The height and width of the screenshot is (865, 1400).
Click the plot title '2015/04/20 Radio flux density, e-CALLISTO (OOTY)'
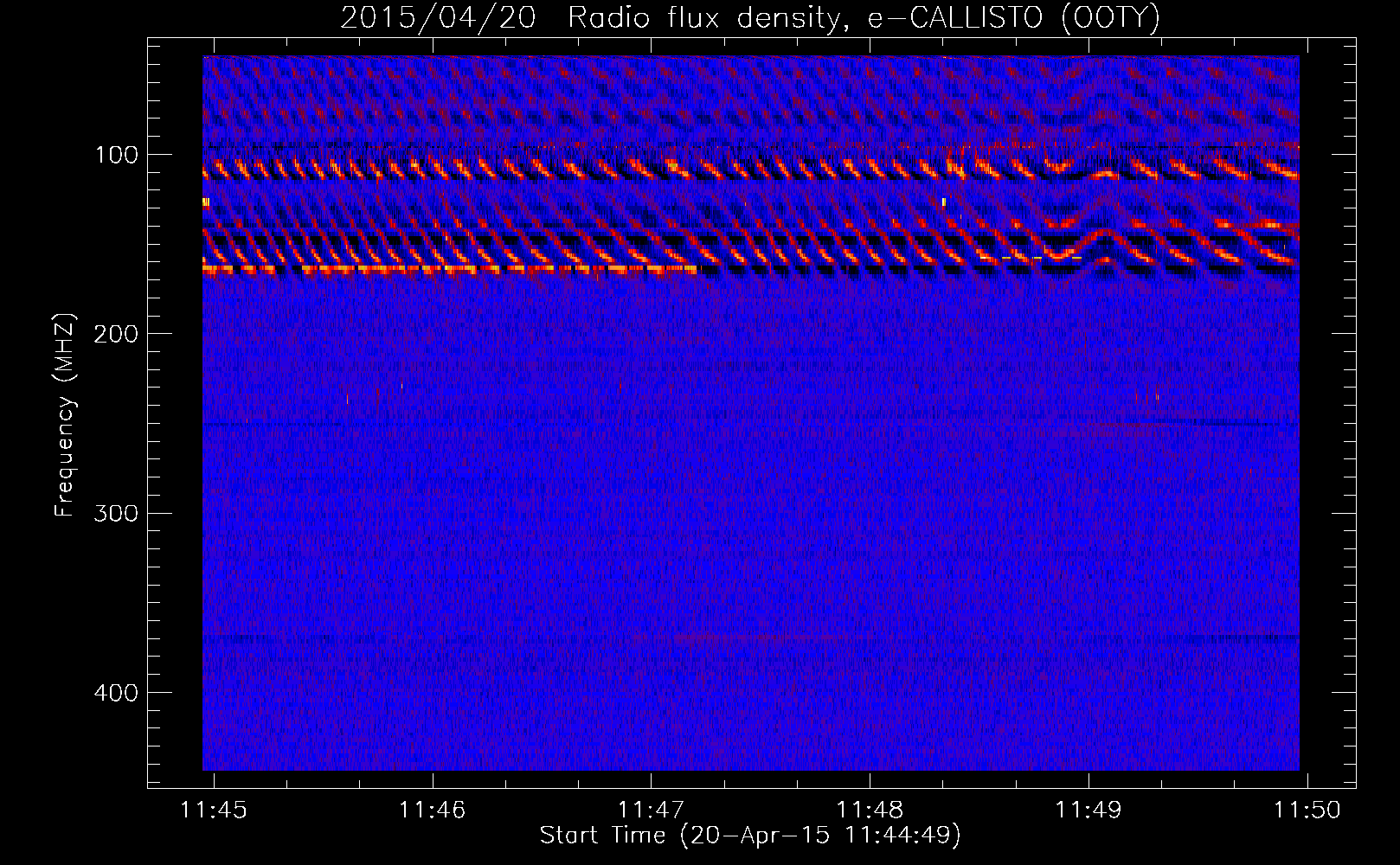click(750, 18)
